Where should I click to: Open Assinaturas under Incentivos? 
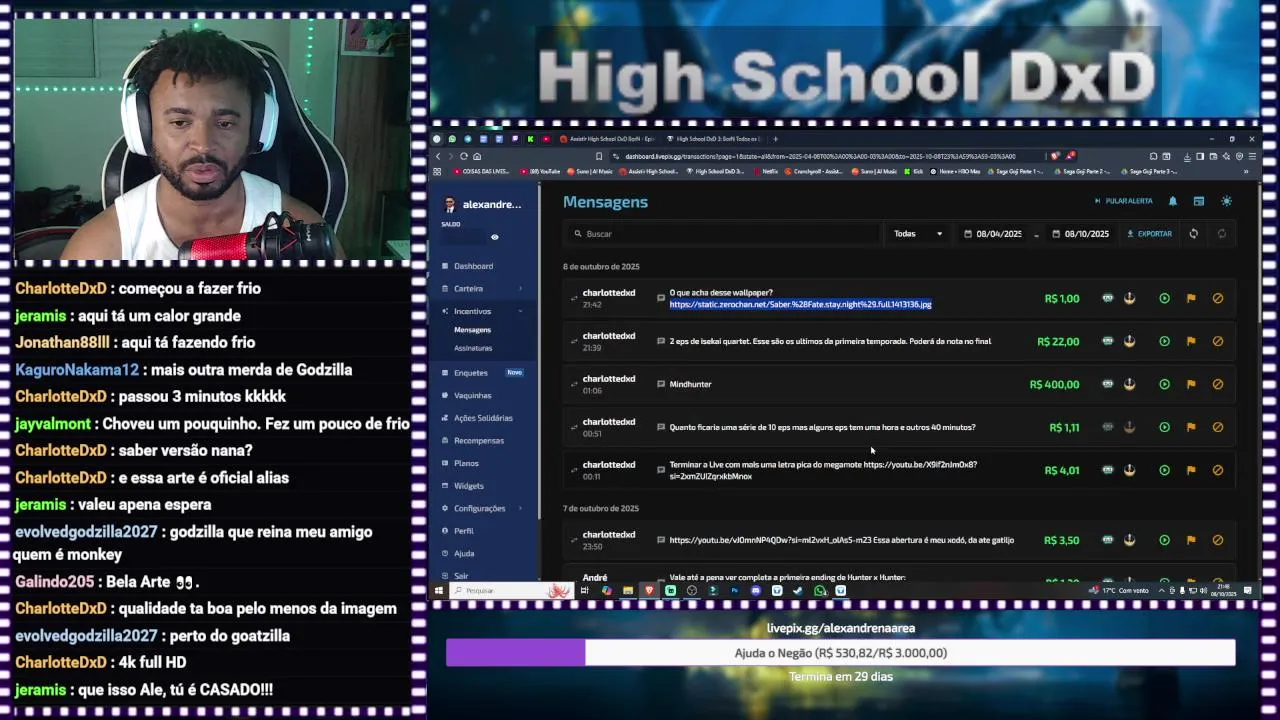tap(473, 348)
